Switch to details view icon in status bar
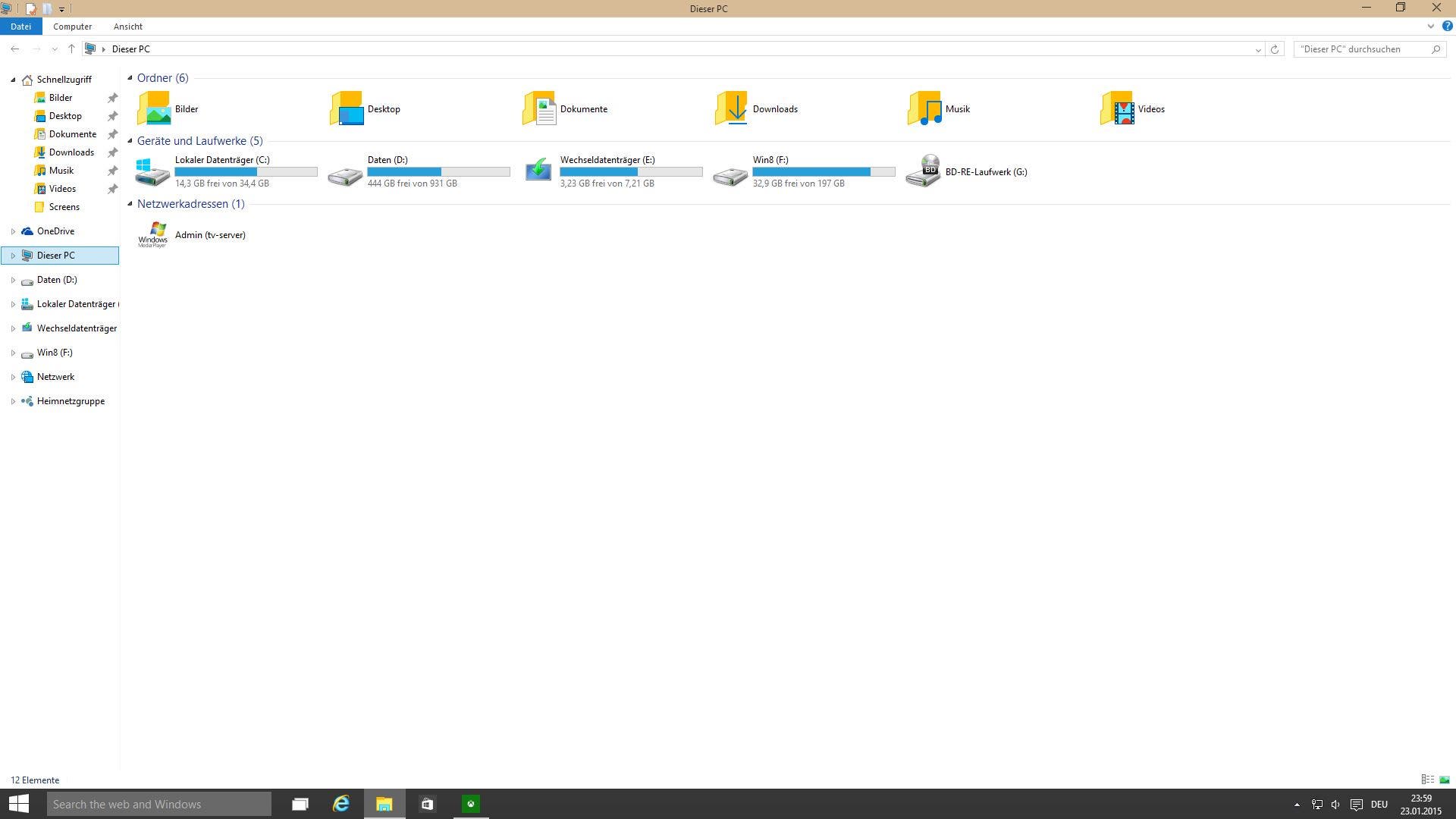The image size is (1456, 819). tap(1428, 780)
